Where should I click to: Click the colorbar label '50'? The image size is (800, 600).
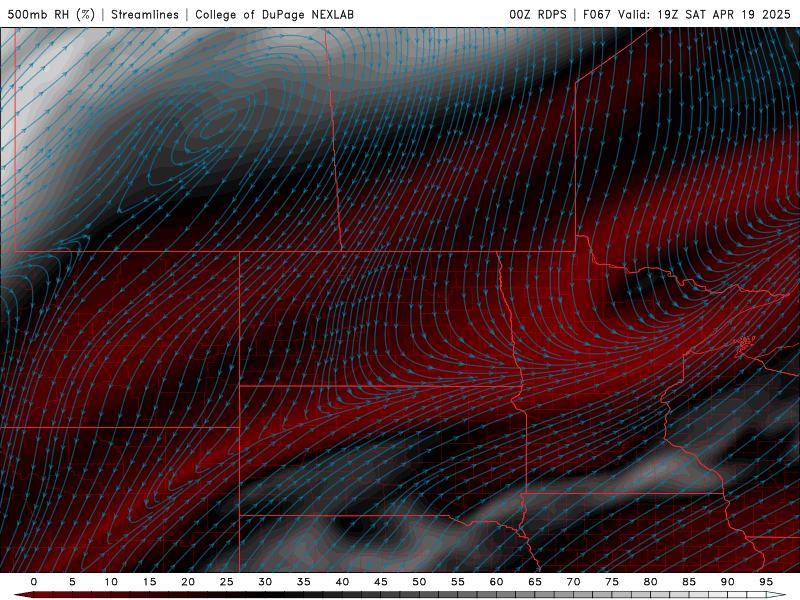(x=419, y=582)
